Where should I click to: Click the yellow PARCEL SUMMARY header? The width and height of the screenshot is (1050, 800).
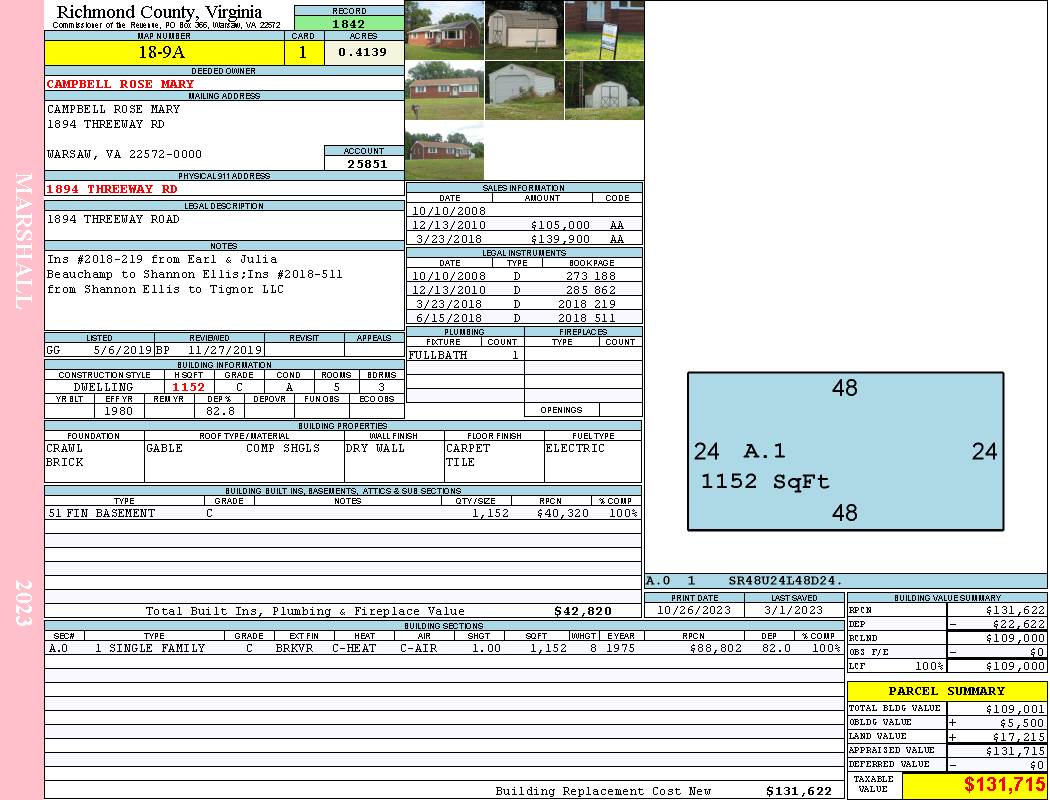click(x=946, y=691)
